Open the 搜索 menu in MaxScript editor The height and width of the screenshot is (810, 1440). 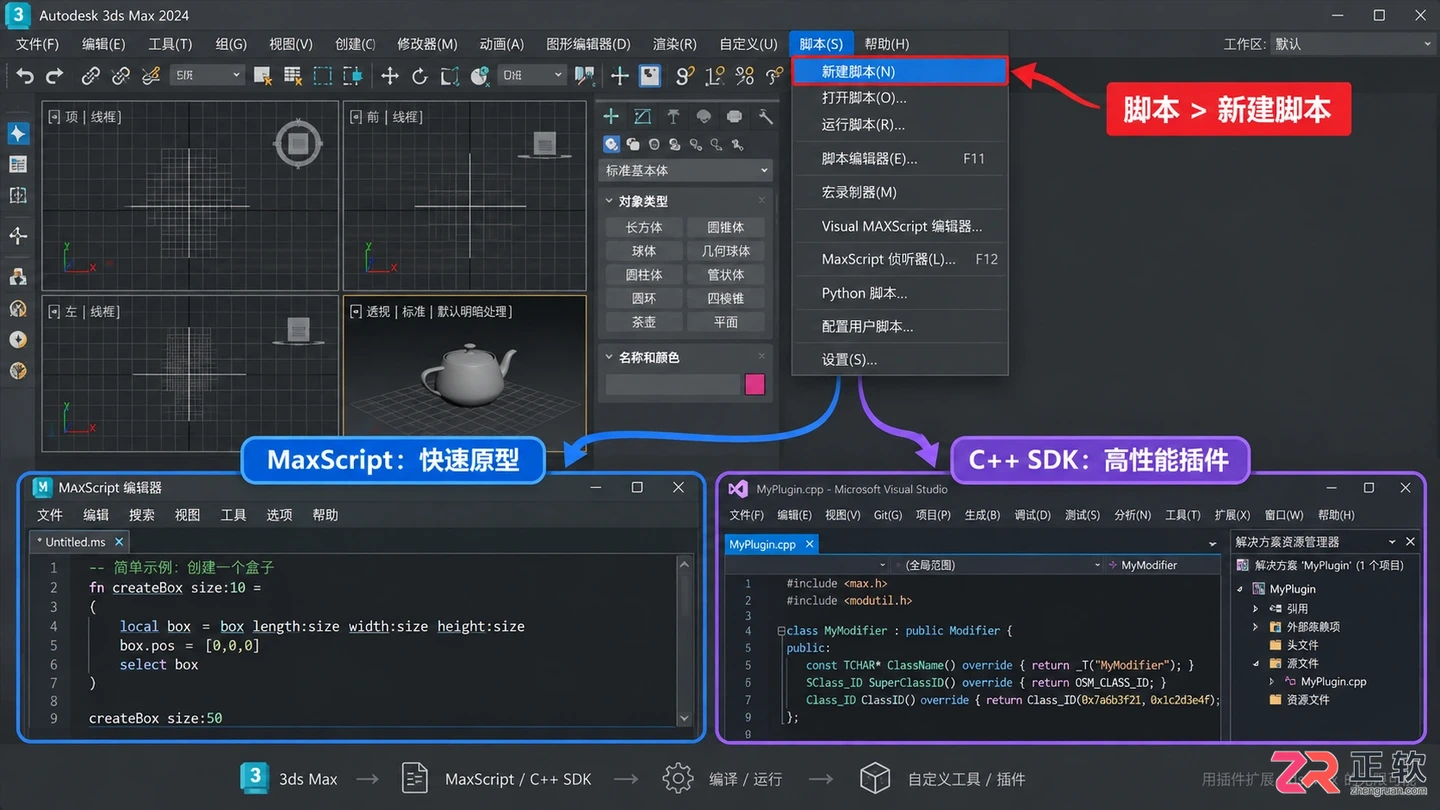142,515
